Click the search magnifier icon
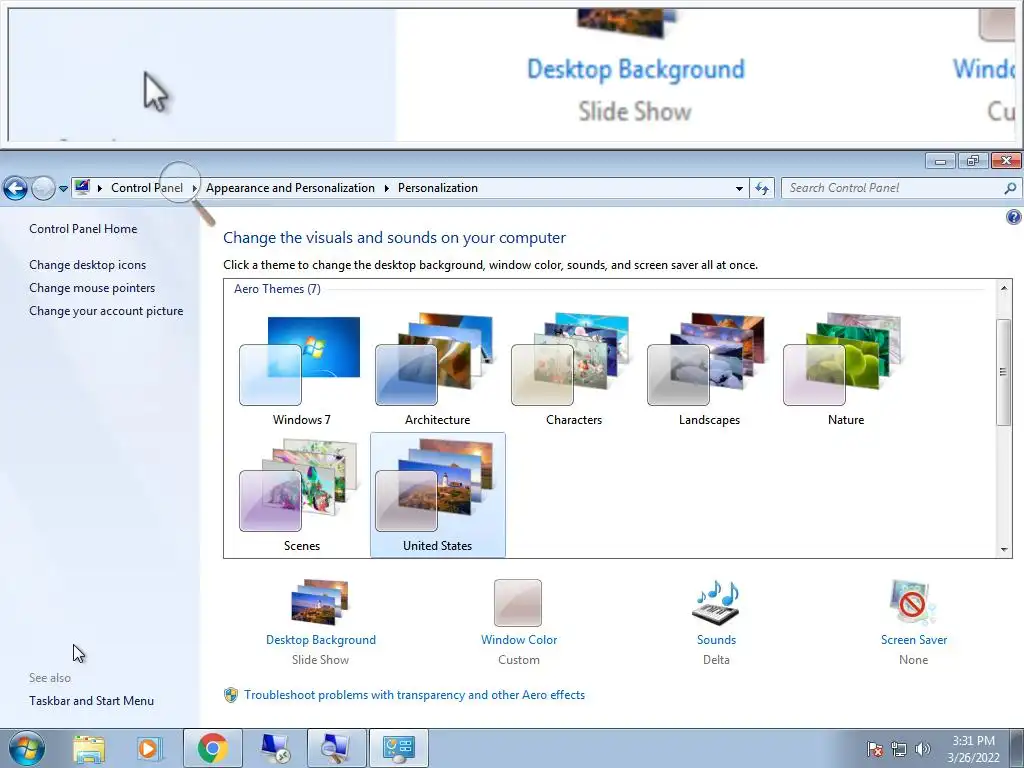The width and height of the screenshot is (1024, 768). pos(1010,188)
